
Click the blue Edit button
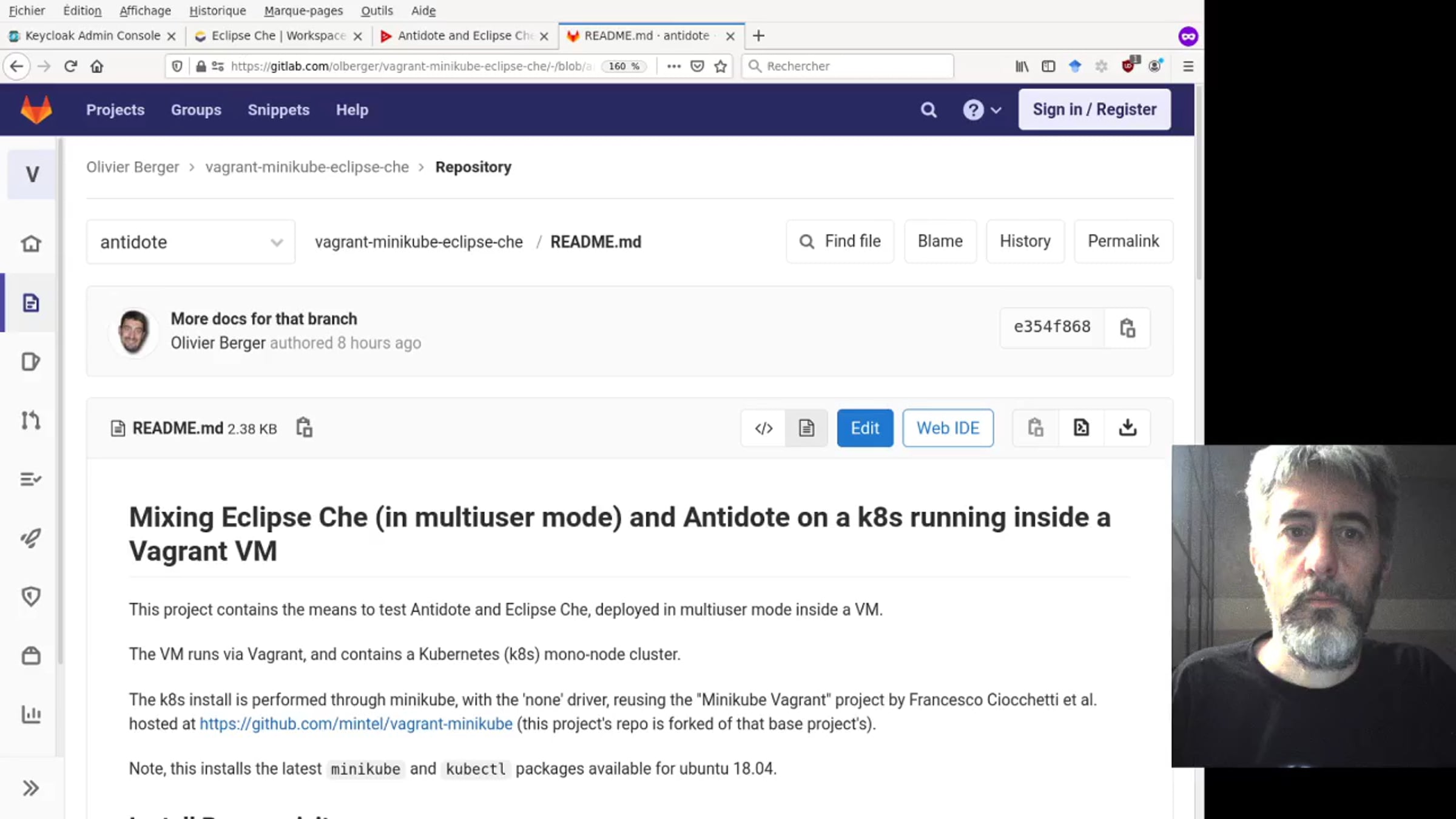864,428
